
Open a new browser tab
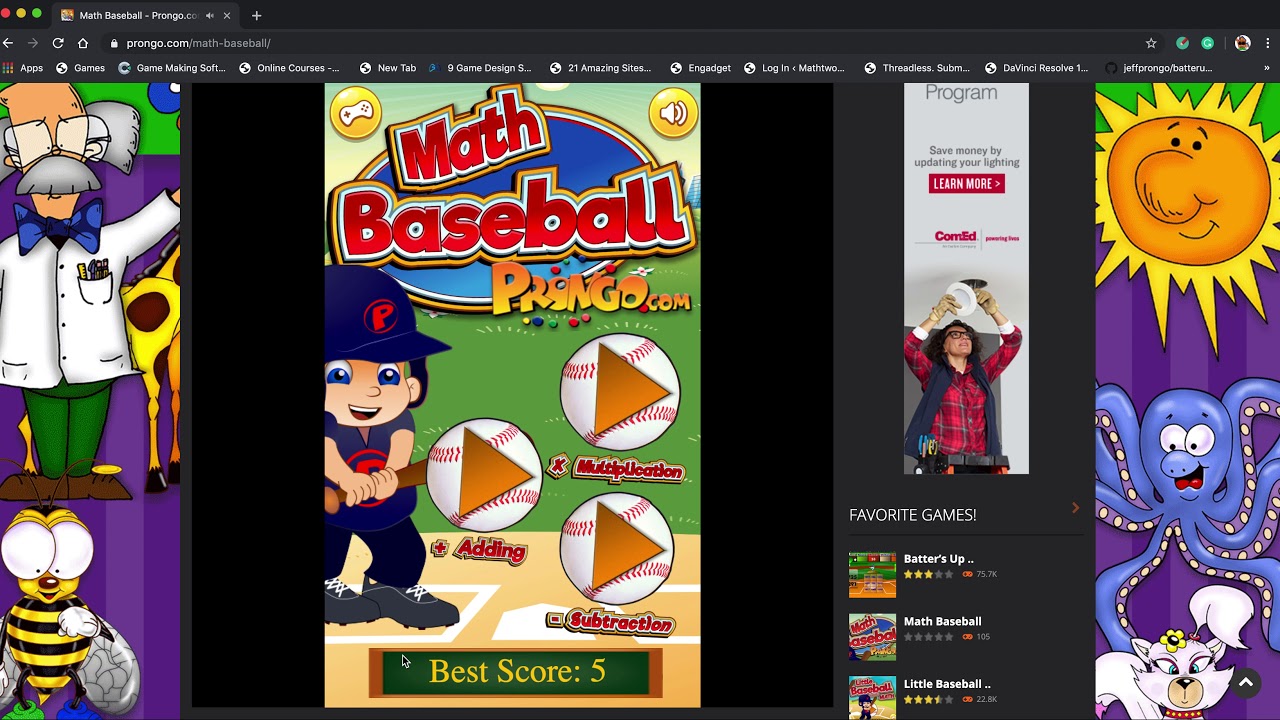257,15
